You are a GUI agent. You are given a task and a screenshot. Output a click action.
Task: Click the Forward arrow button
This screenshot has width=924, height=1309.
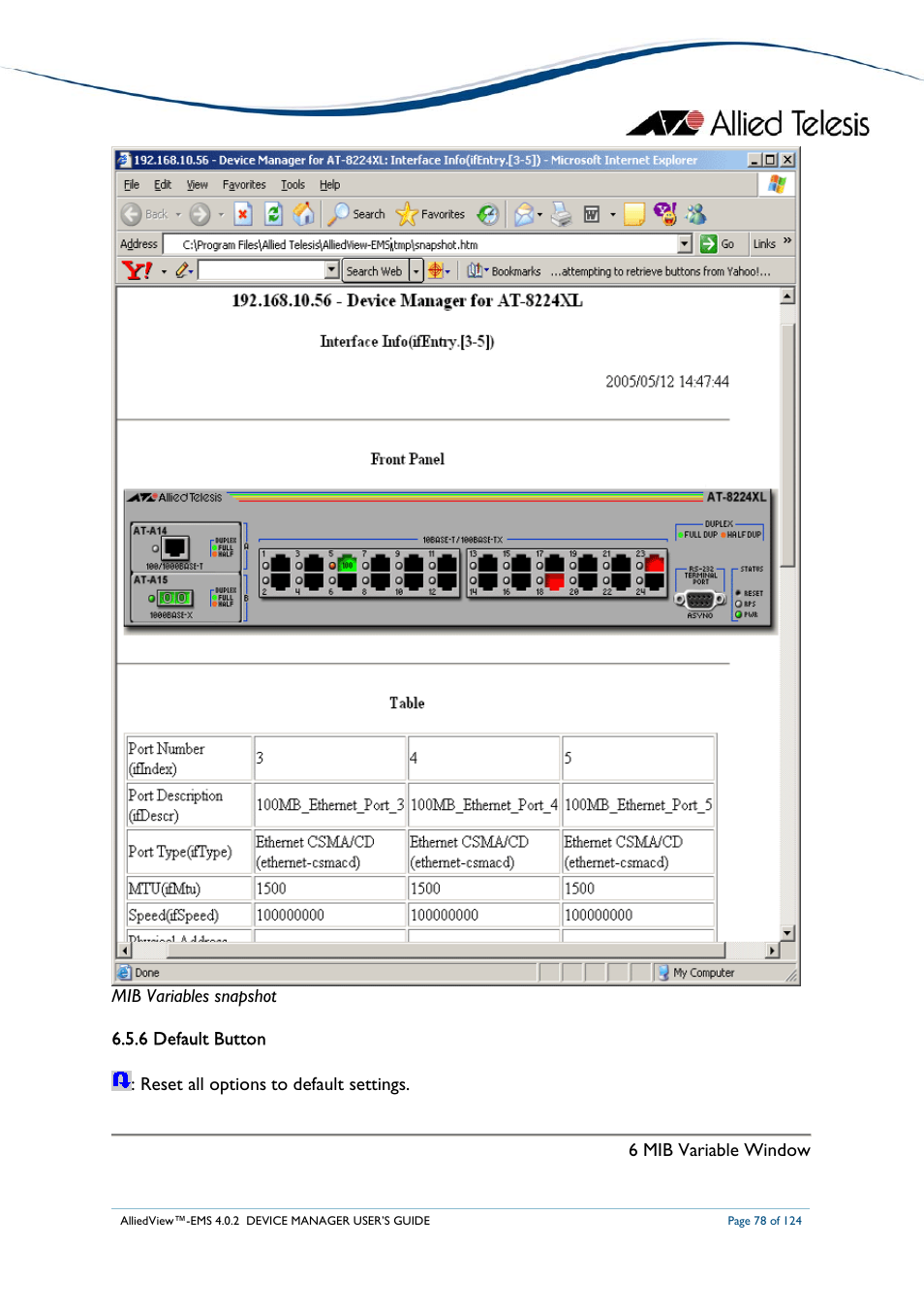(200, 214)
